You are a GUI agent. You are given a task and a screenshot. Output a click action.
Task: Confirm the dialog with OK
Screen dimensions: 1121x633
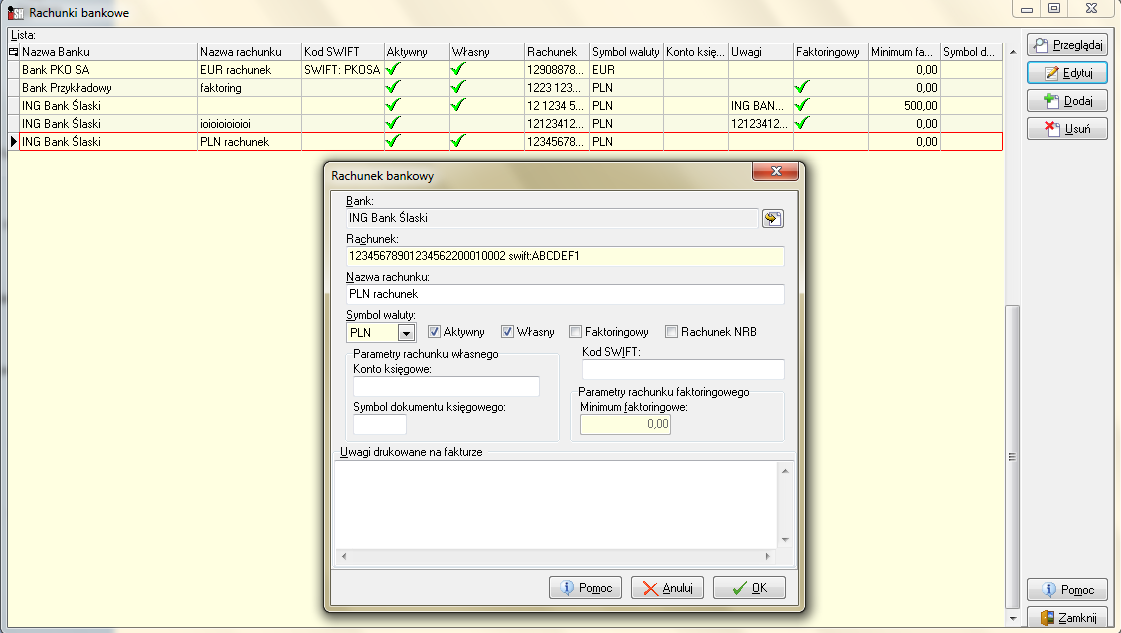(x=749, y=588)
